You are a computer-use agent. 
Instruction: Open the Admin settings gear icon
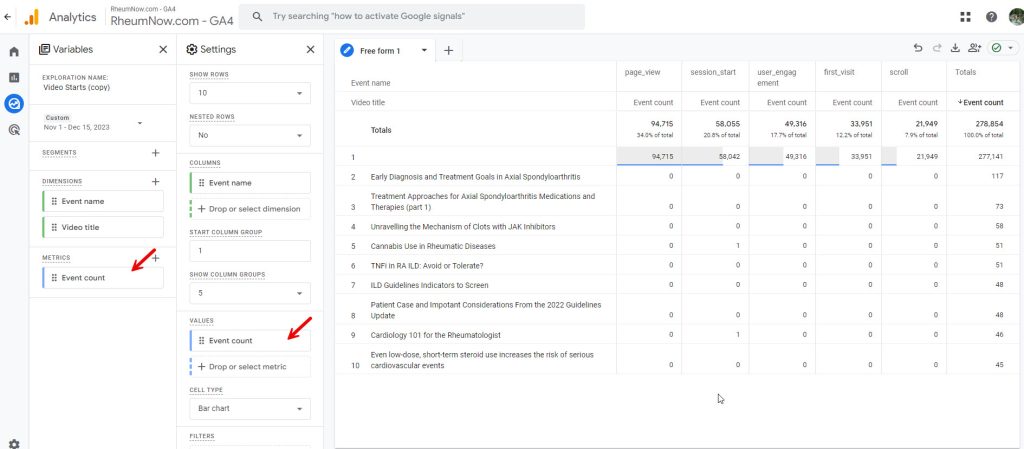coord(14,443)
